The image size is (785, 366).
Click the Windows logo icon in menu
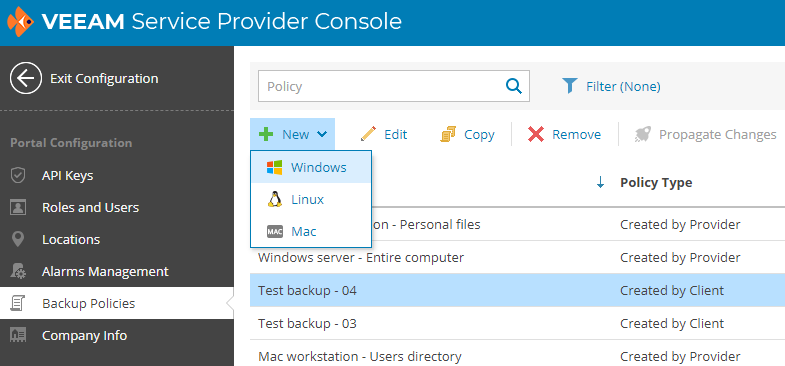coord(274,167)
